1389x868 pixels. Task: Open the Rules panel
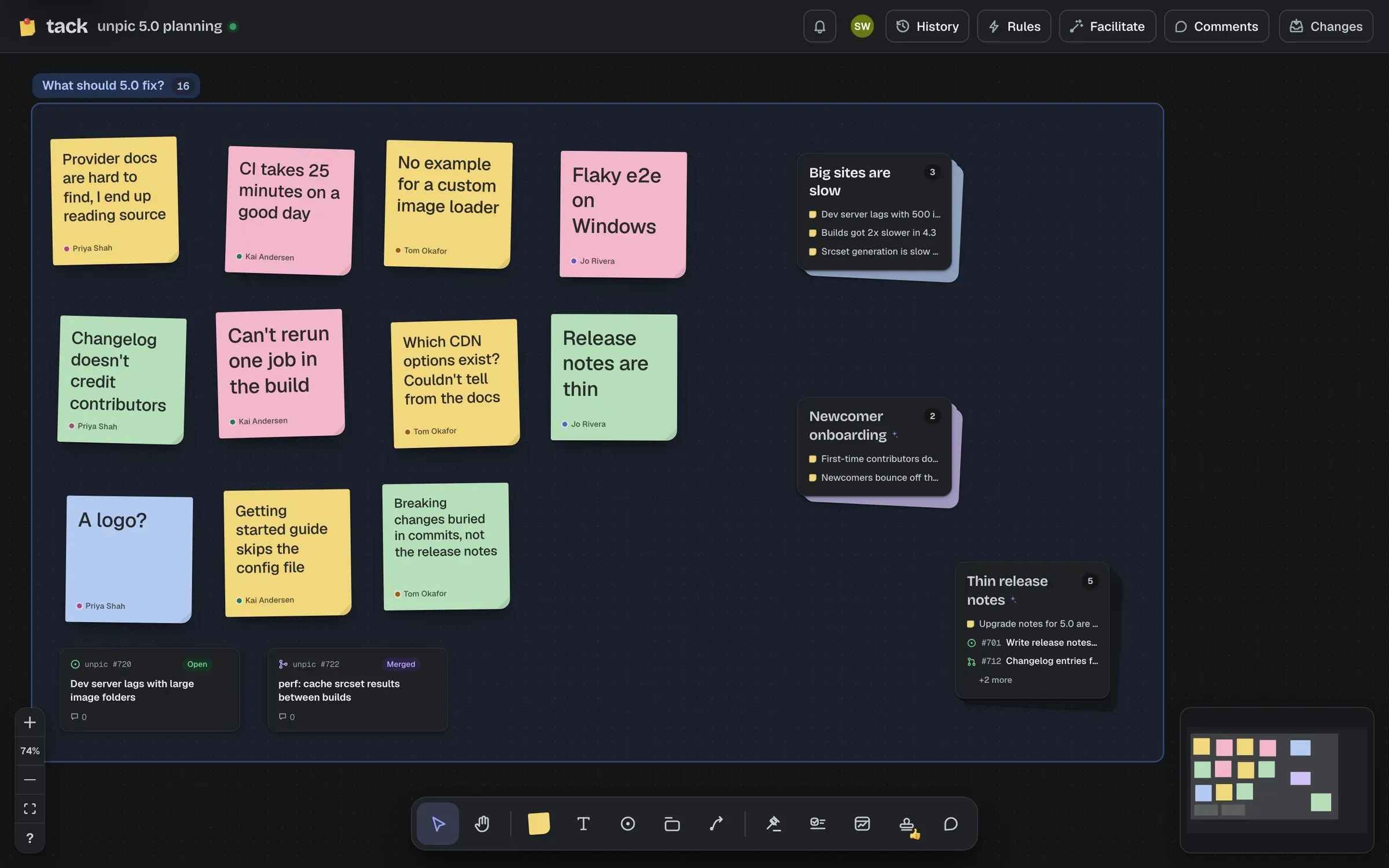(x=1014, y=26)
